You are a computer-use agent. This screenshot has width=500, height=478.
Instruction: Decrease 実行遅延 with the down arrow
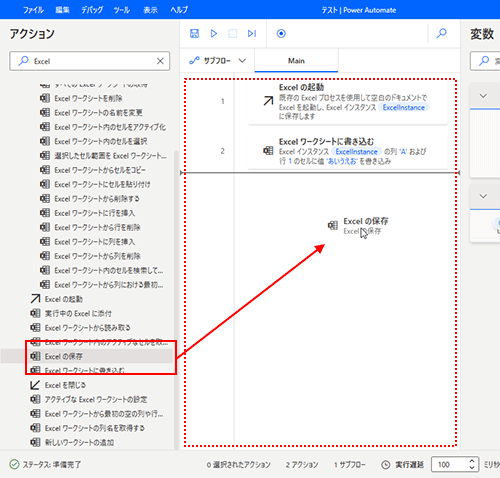click(x=472, y=467)
